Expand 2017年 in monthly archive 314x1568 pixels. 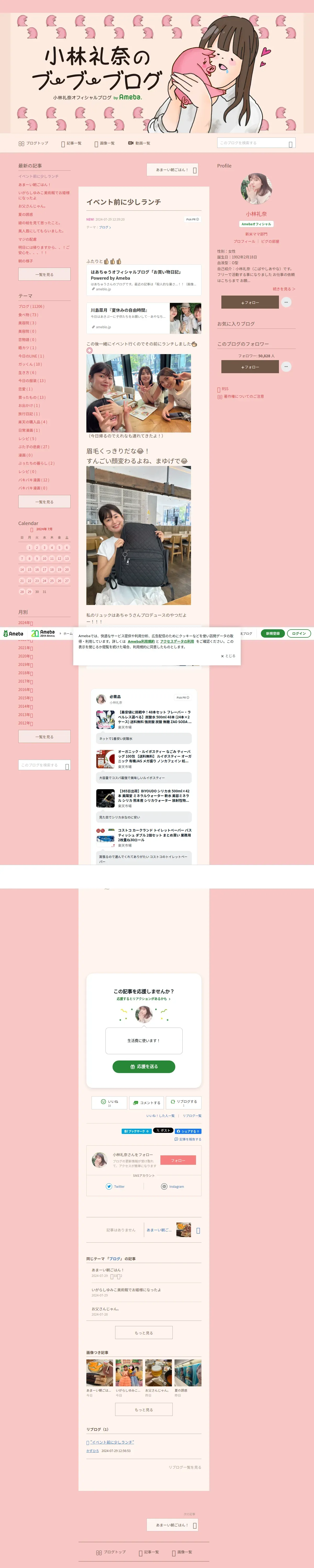[26, 681]
